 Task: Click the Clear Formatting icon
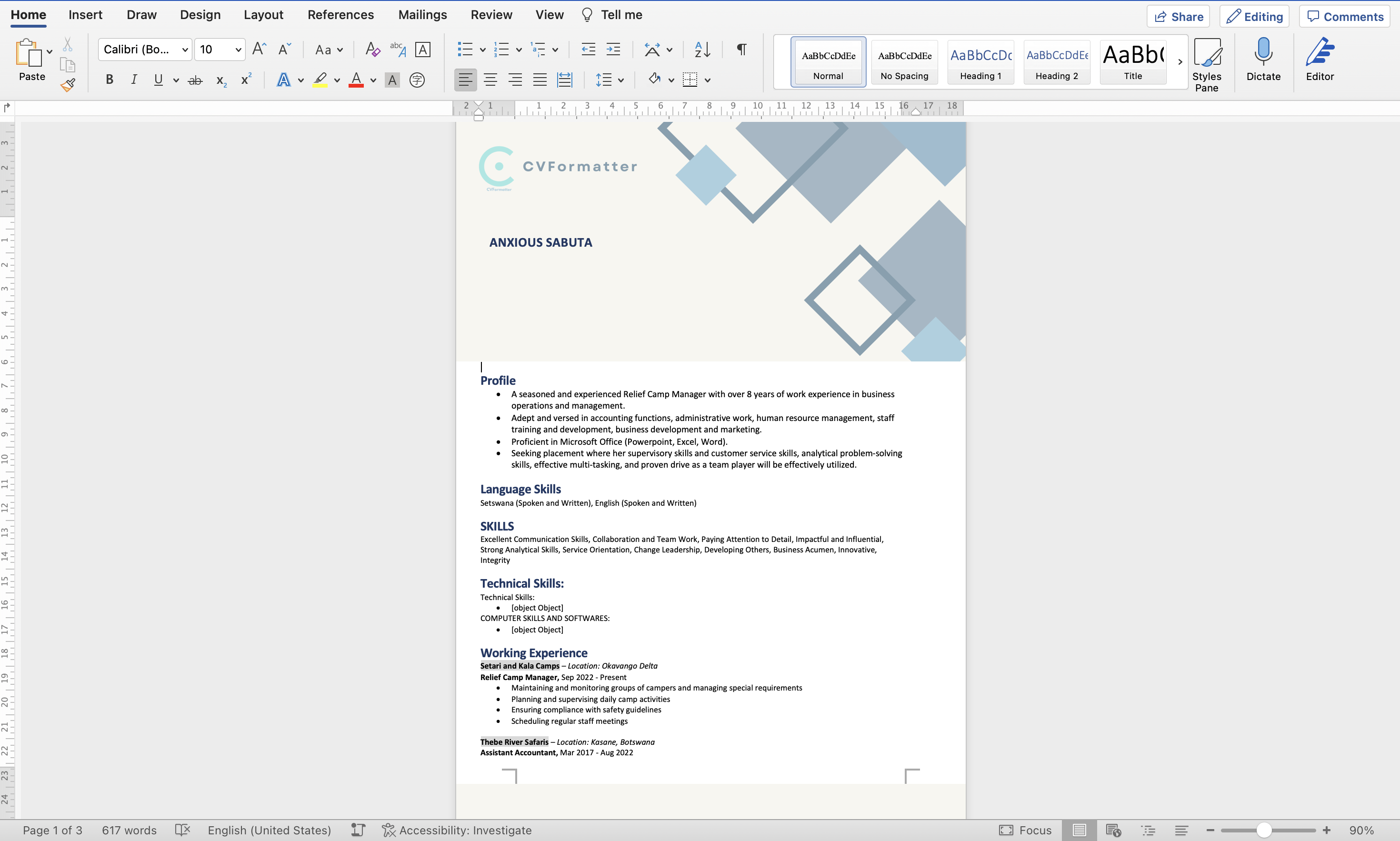tap(372, 50)
